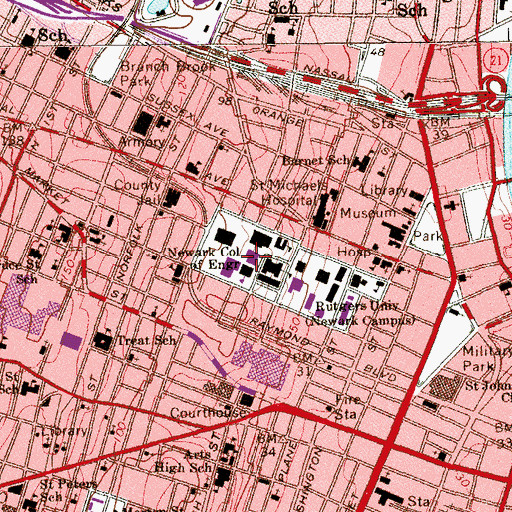Select the 'ORANGE' street label

[278, 116]
